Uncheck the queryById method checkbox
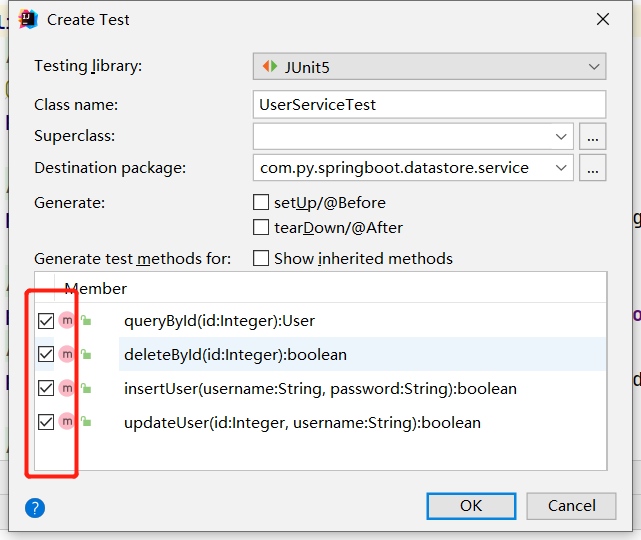 pos(46,321)
